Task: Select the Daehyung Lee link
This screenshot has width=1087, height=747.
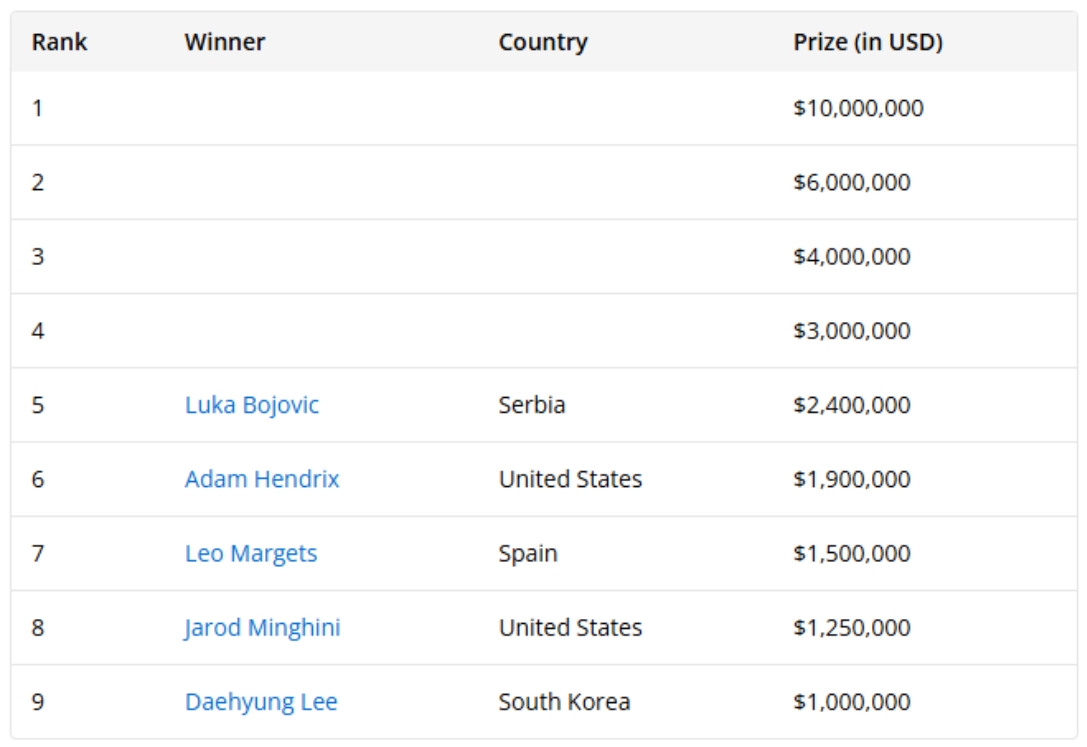Action: [x=261, y=702]
